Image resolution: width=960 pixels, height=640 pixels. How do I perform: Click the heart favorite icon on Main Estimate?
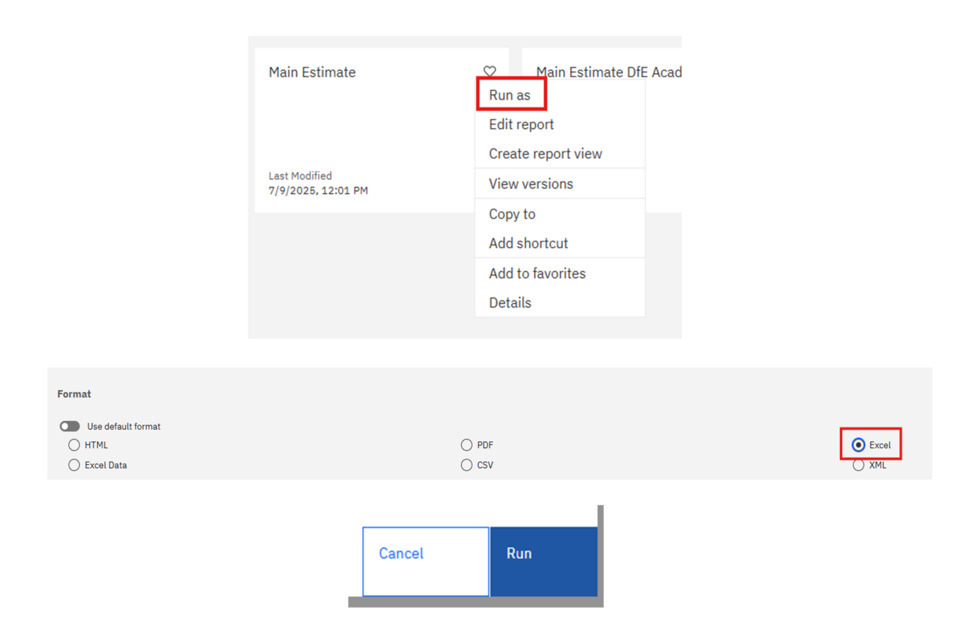click(489, 72)
